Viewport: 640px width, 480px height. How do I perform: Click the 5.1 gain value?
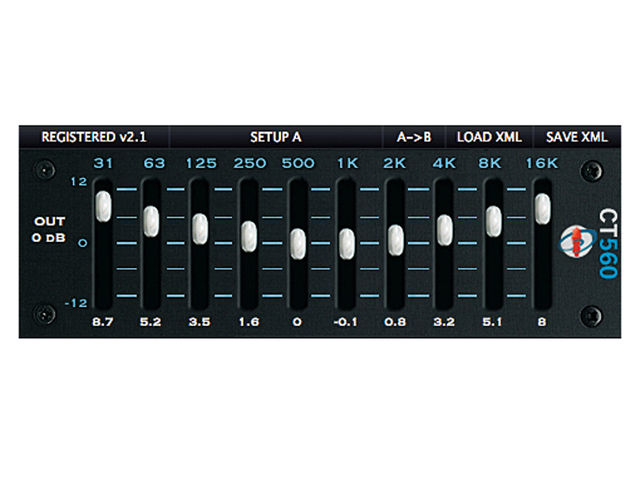pyautogui.click(x=492, y=322)
